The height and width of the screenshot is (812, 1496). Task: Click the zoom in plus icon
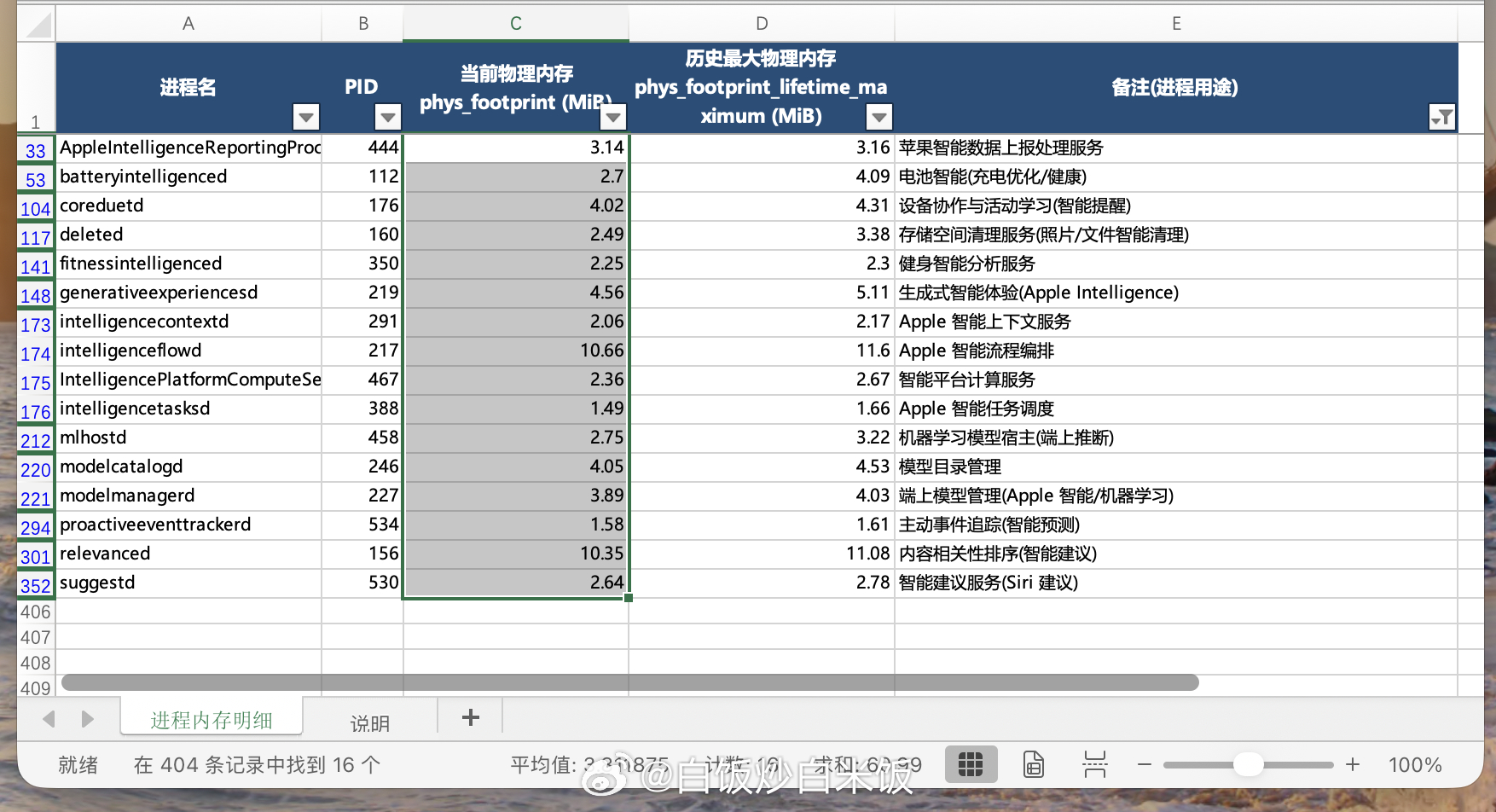[x=1353, y=765]
